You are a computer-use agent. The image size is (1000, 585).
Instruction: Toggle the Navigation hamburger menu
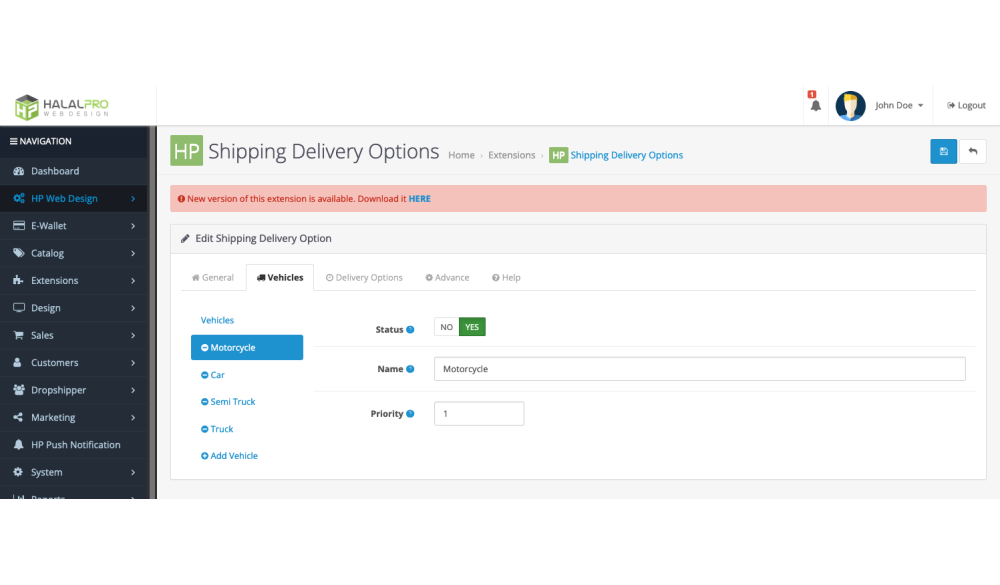[14, 141]
